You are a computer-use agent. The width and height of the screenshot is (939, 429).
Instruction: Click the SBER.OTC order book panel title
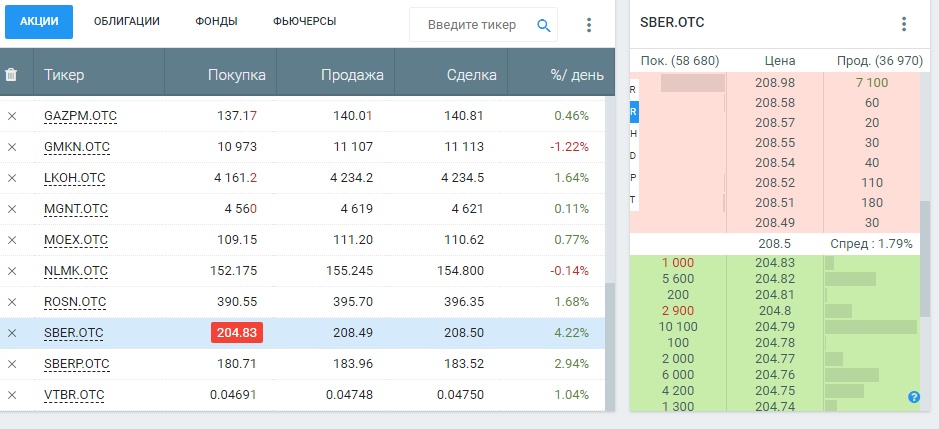pos(672,23)
